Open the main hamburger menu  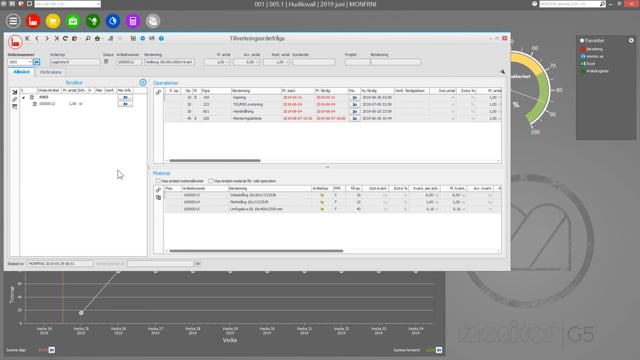click(13, 21)
